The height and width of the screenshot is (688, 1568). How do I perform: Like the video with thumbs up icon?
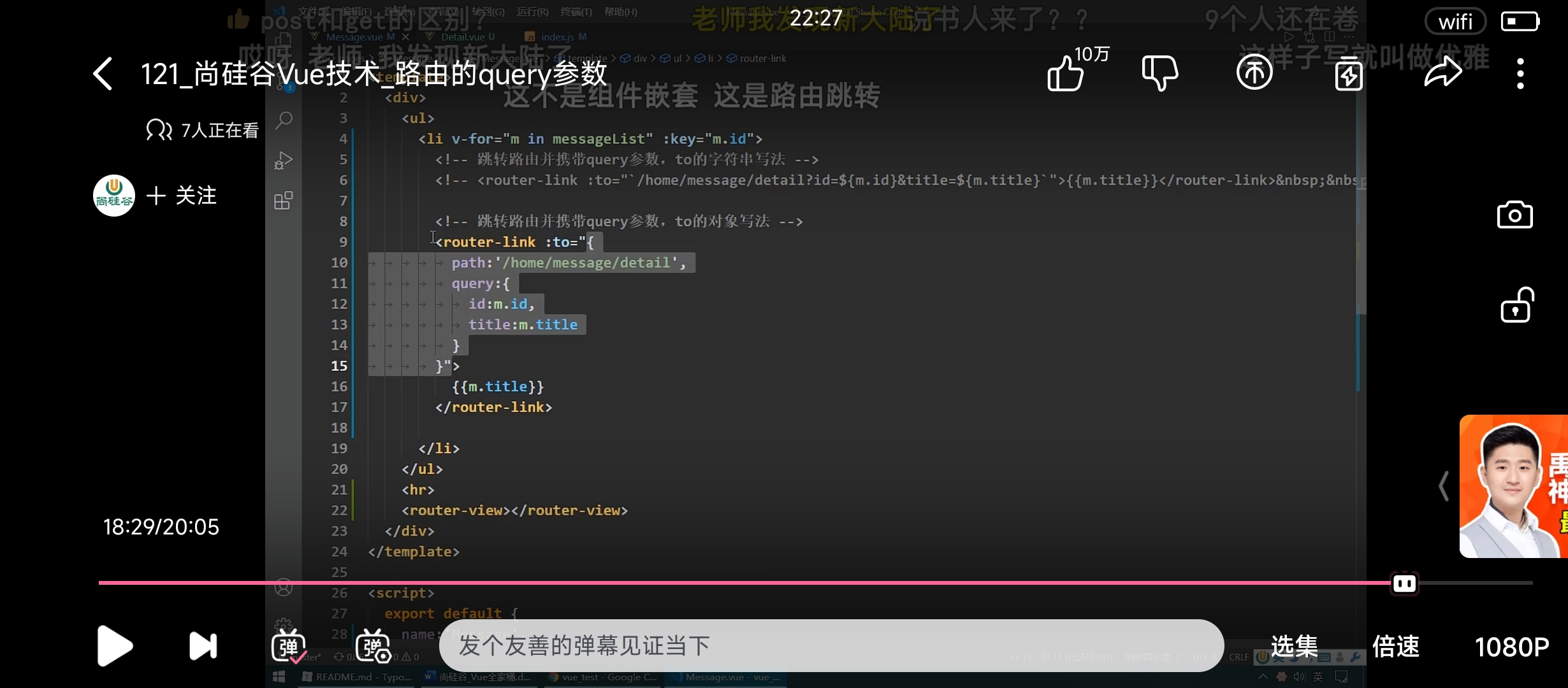1066,74
